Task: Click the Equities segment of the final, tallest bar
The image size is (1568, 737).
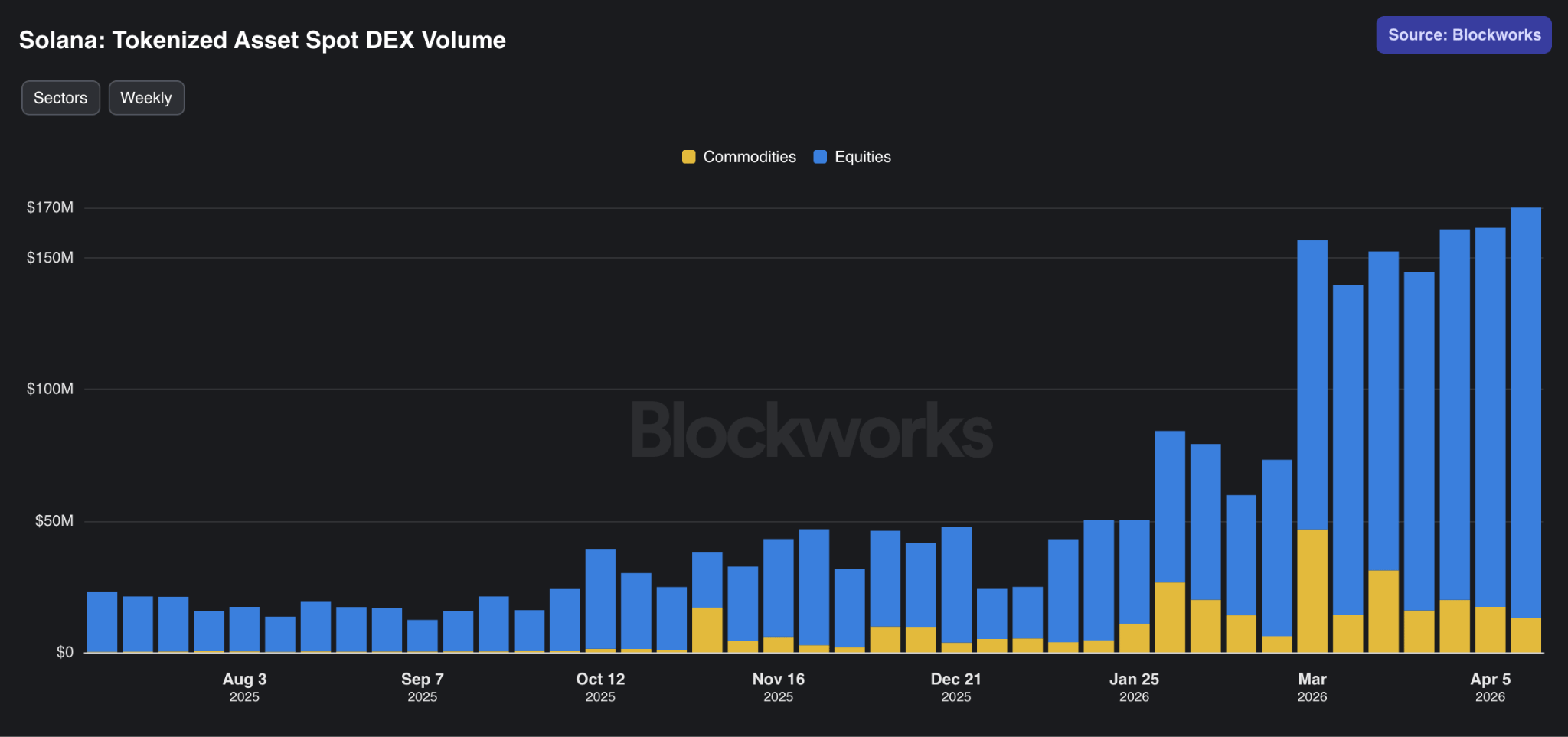Action: pyautogui.click(x=1526, y=413)
